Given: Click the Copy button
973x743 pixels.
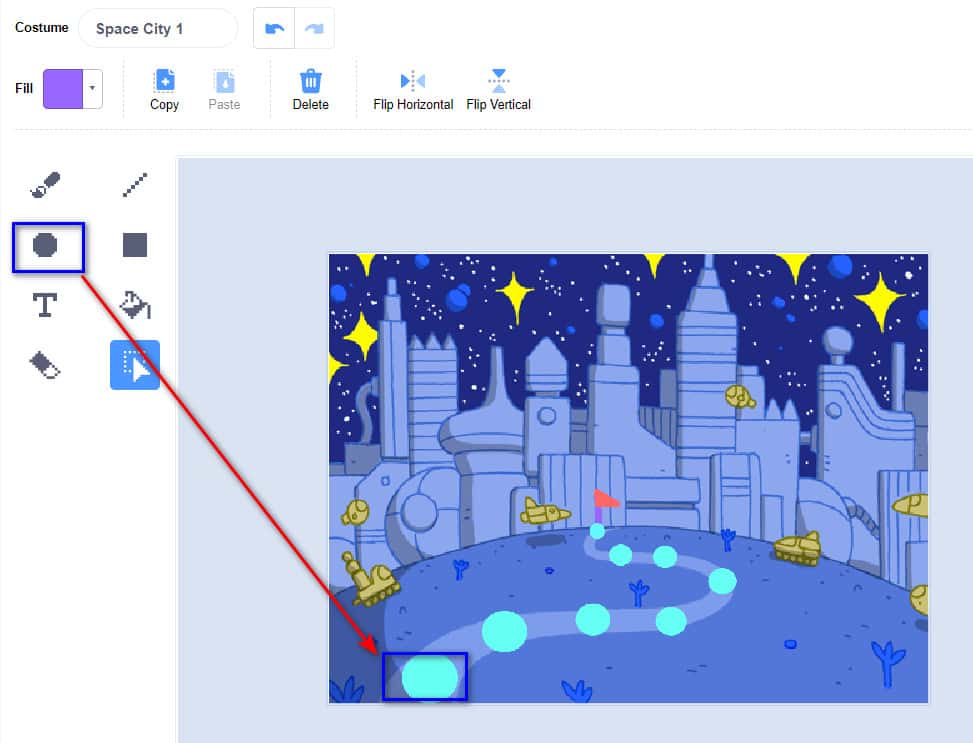Looking at the screenshot, I should pos(164,90).
